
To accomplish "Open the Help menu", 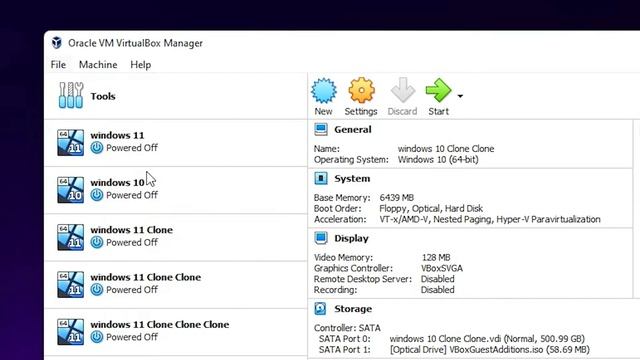I will [x=140, y=64].
